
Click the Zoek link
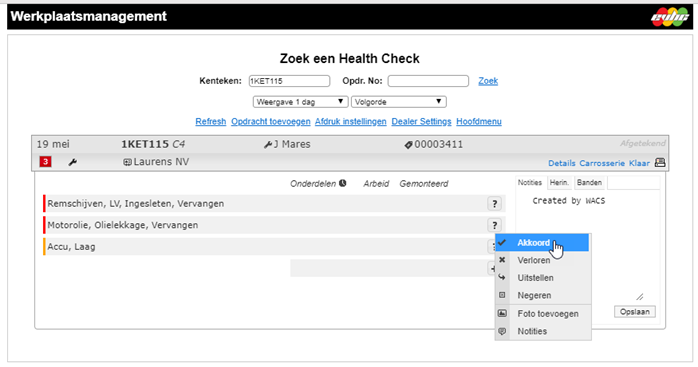coord(488,81)
